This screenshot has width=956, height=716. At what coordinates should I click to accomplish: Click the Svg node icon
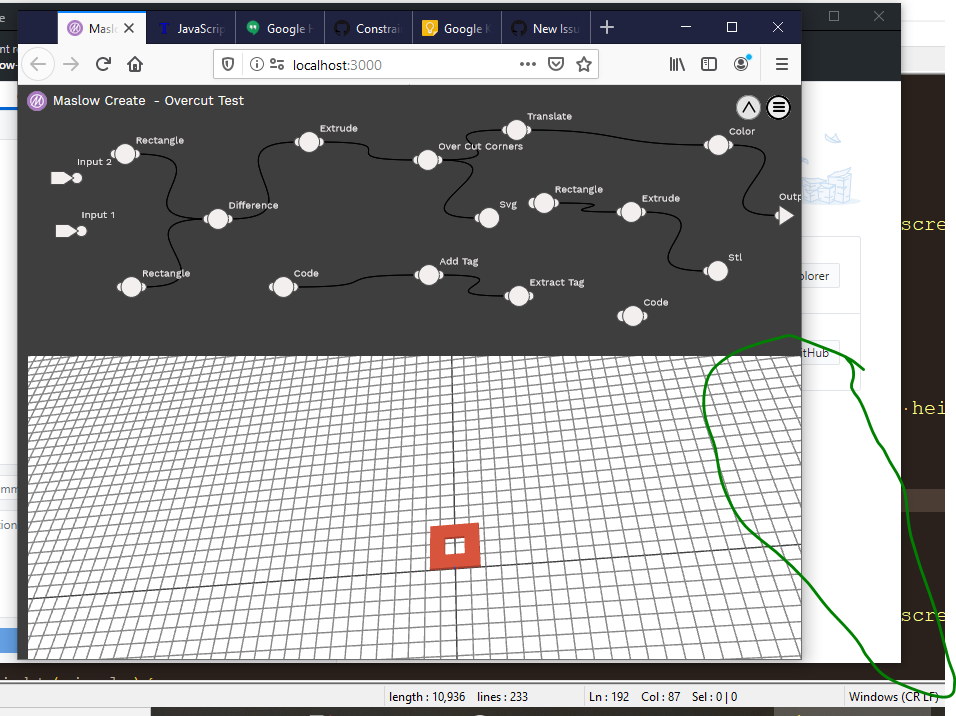click(487, 216)
